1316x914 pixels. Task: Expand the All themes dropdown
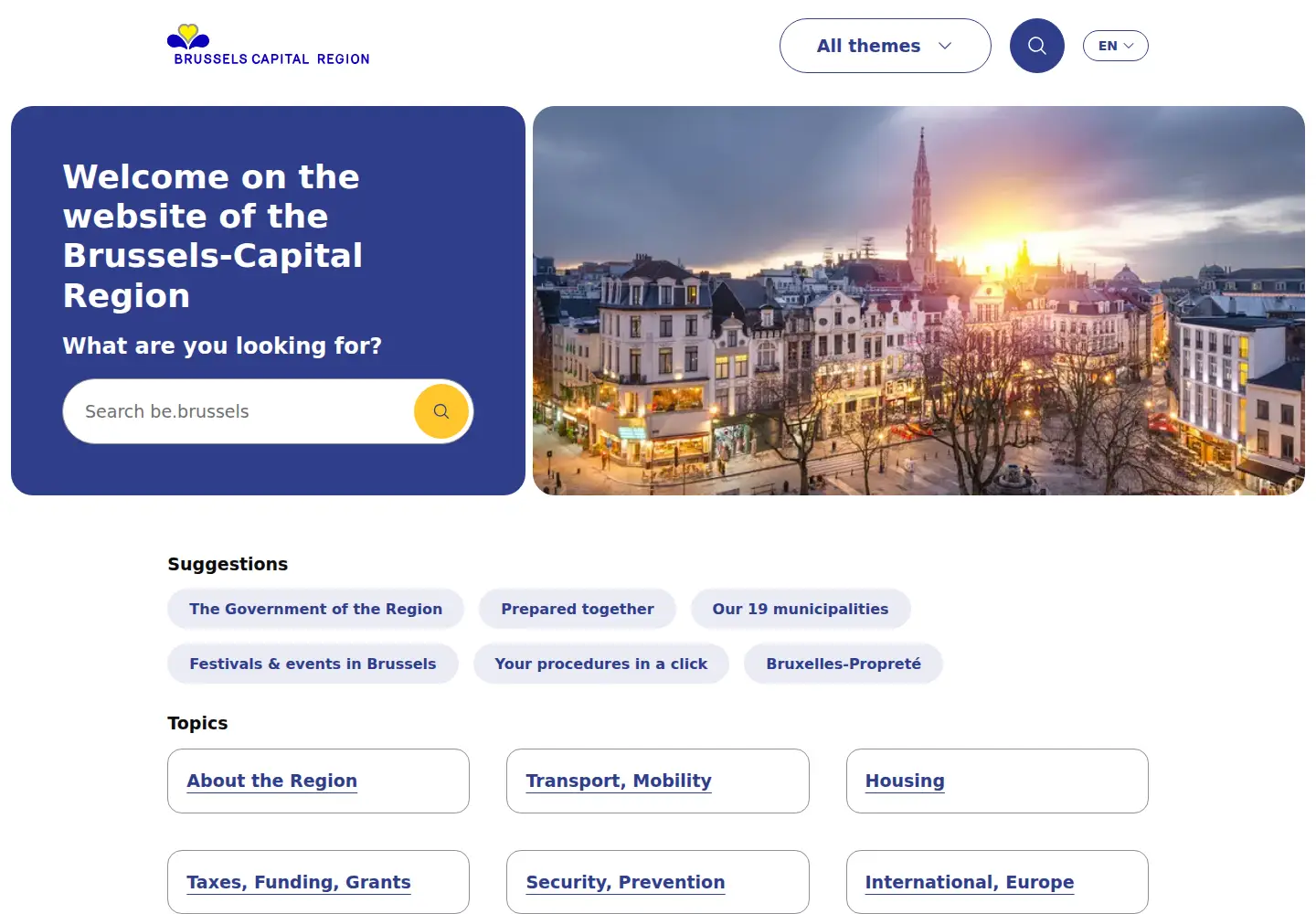click(885, 46)
